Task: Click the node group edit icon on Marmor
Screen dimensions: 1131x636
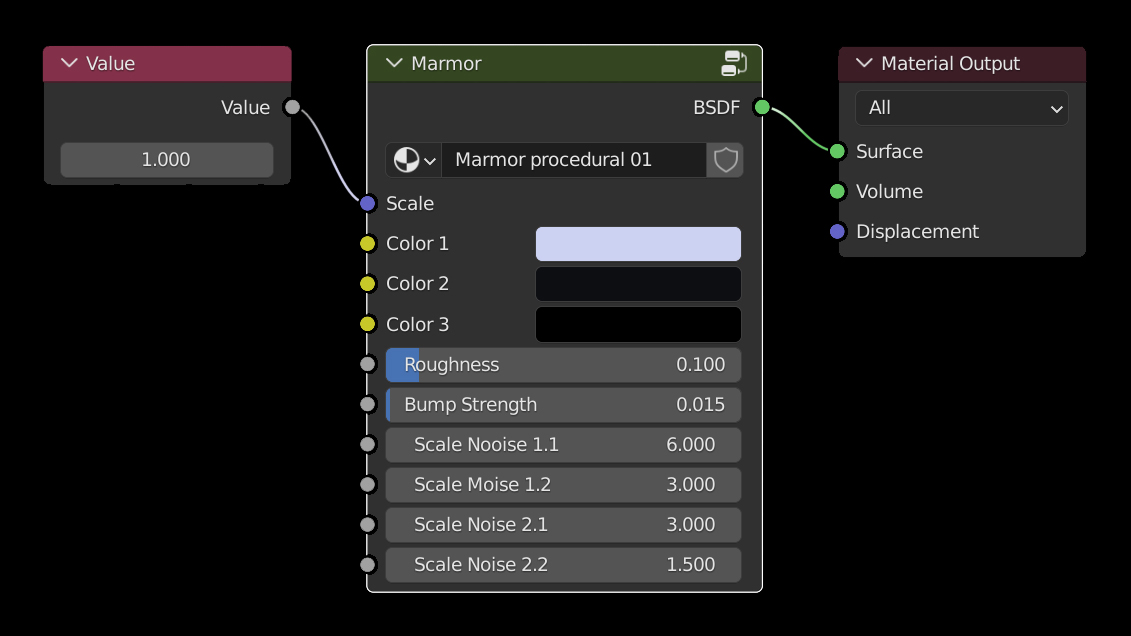Action: click(734, 63)
